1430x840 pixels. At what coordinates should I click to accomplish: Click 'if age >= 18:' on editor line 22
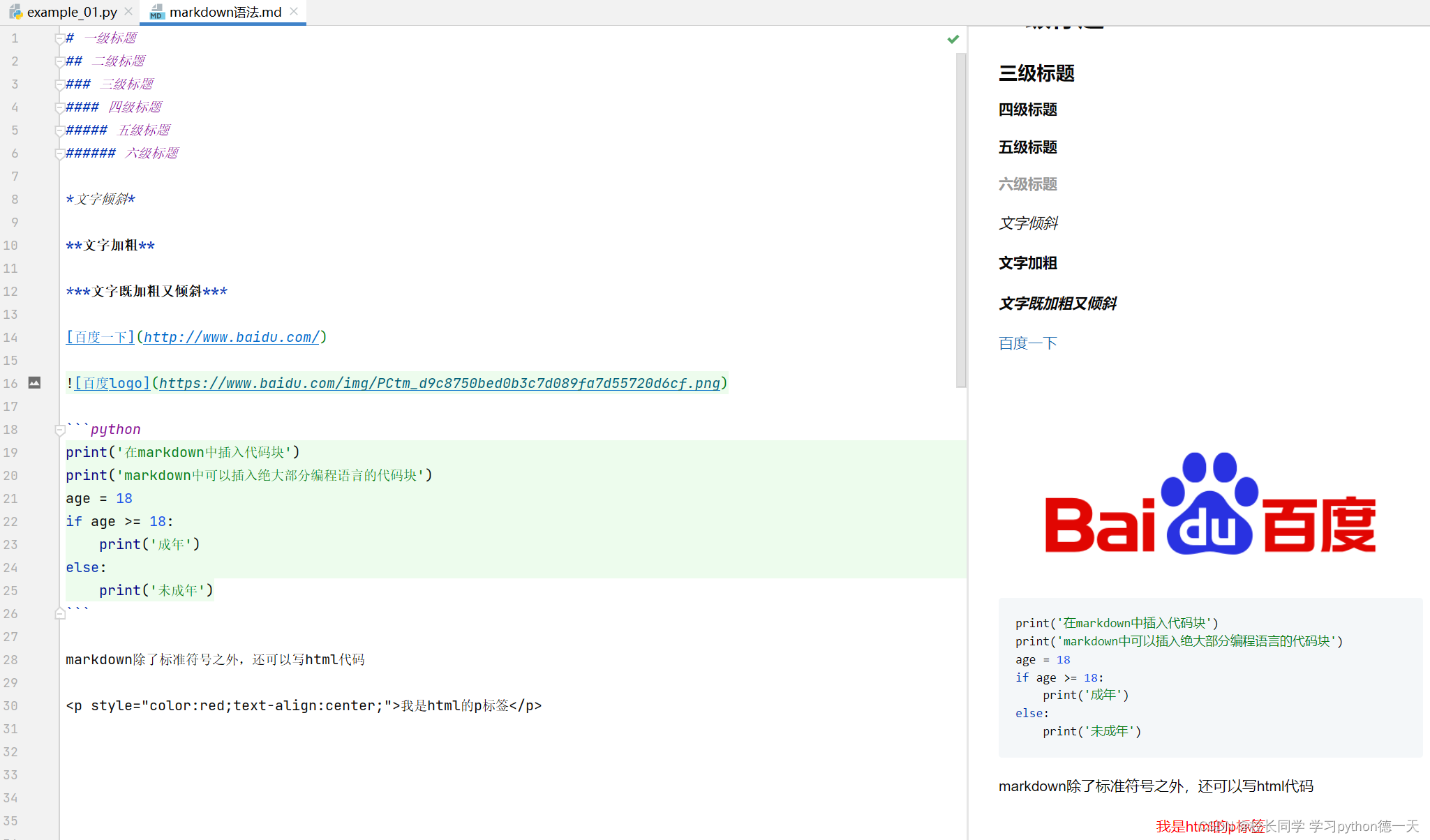119,521
